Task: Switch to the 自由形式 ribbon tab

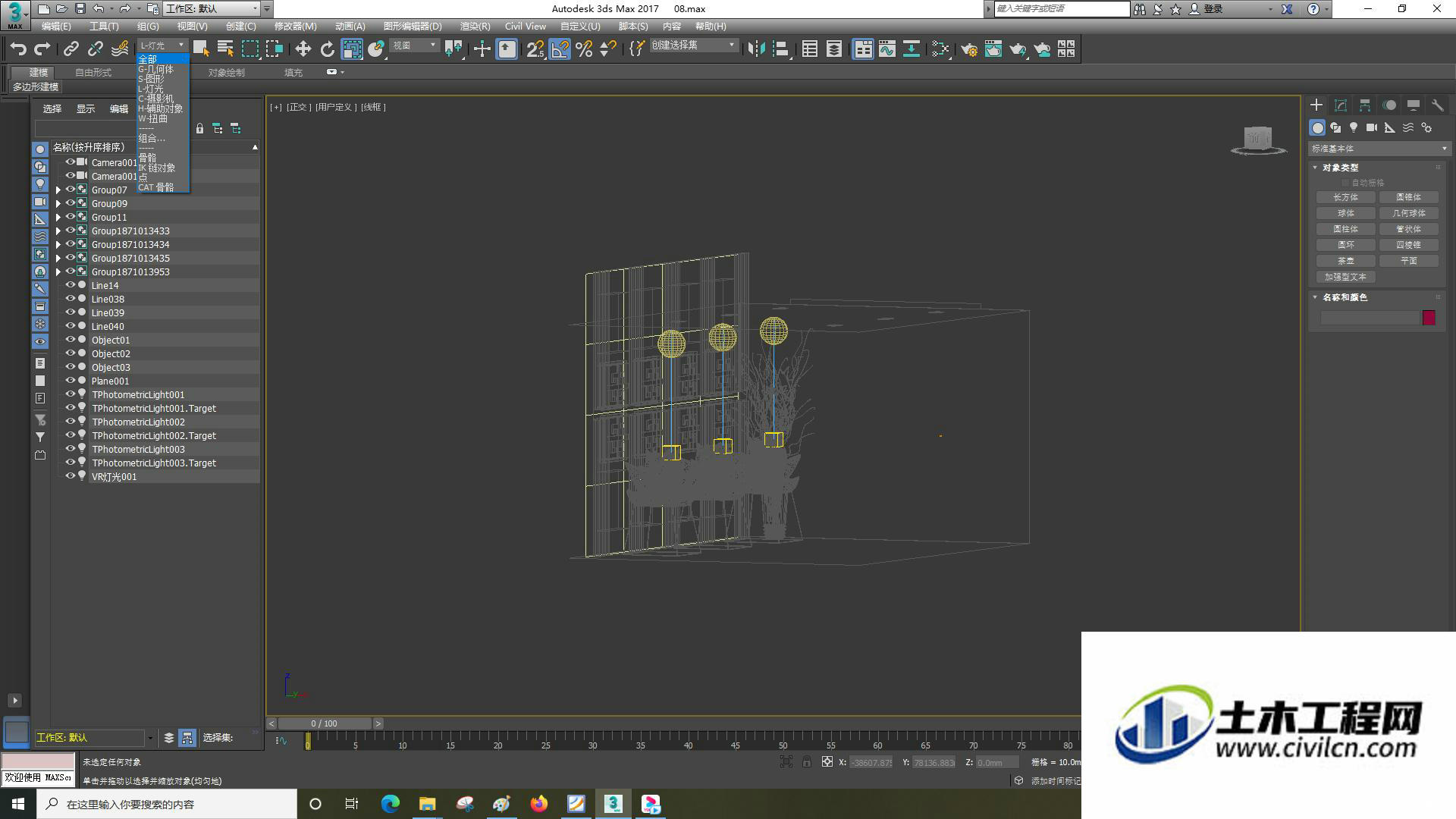Action: click(93, 73)
